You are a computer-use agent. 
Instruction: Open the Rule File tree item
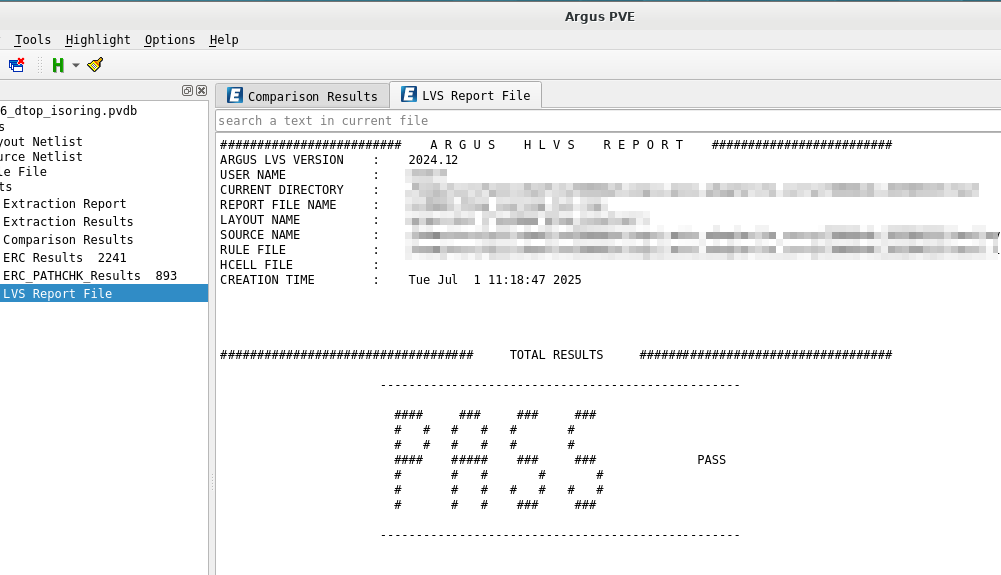click(x=23, y=172)
